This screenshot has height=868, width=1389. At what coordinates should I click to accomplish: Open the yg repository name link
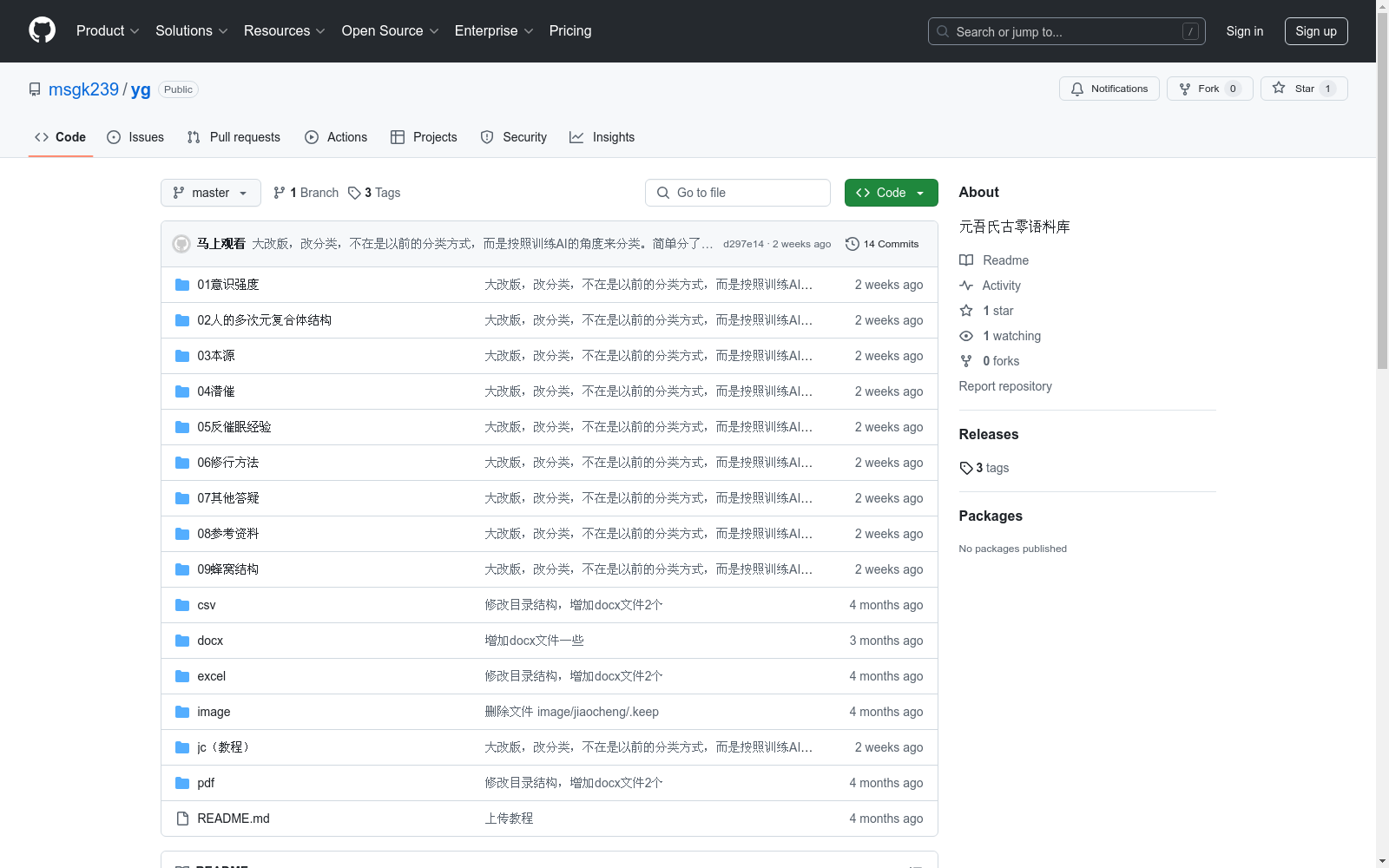(141, 89)
